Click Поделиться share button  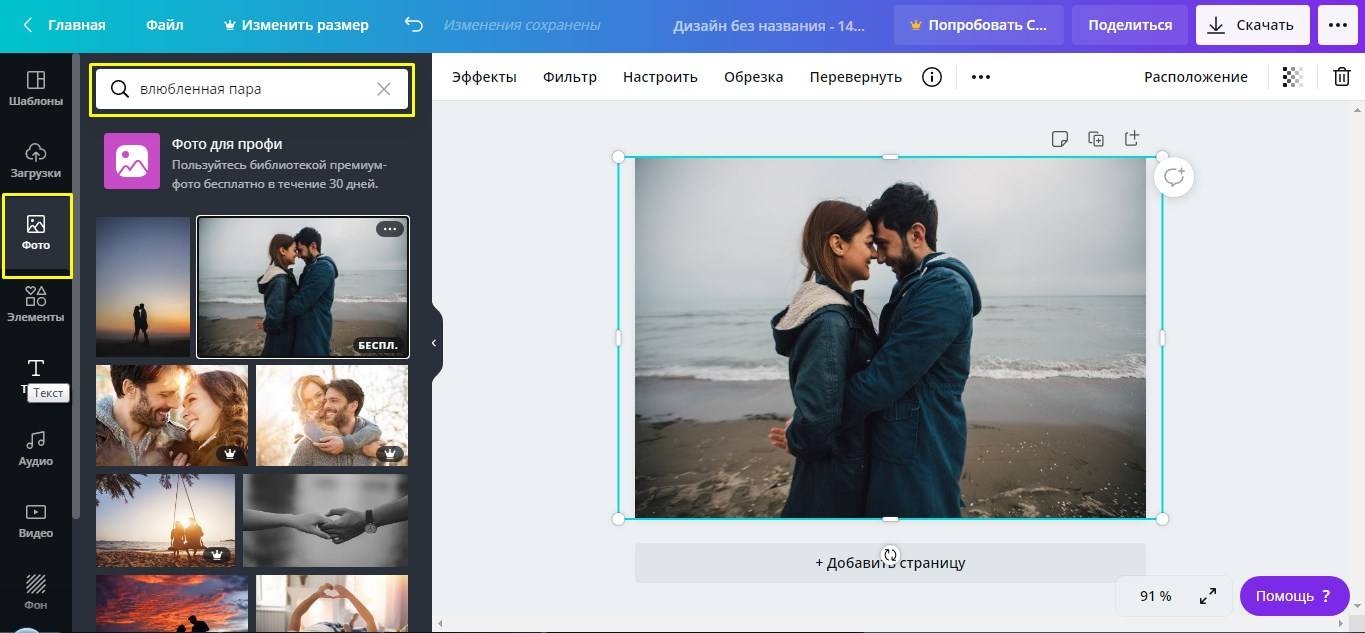coord(1130,25)
